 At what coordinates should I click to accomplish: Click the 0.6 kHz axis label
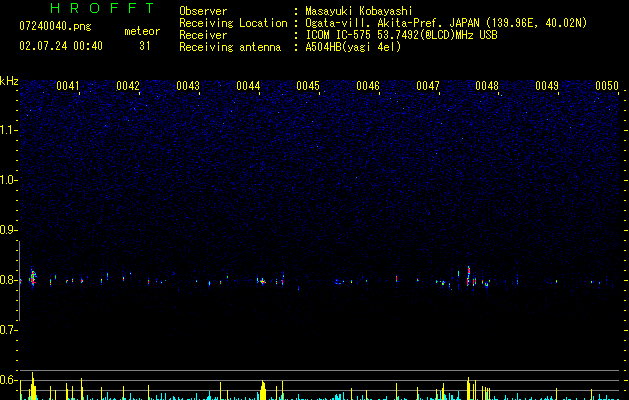pos(8,380)
